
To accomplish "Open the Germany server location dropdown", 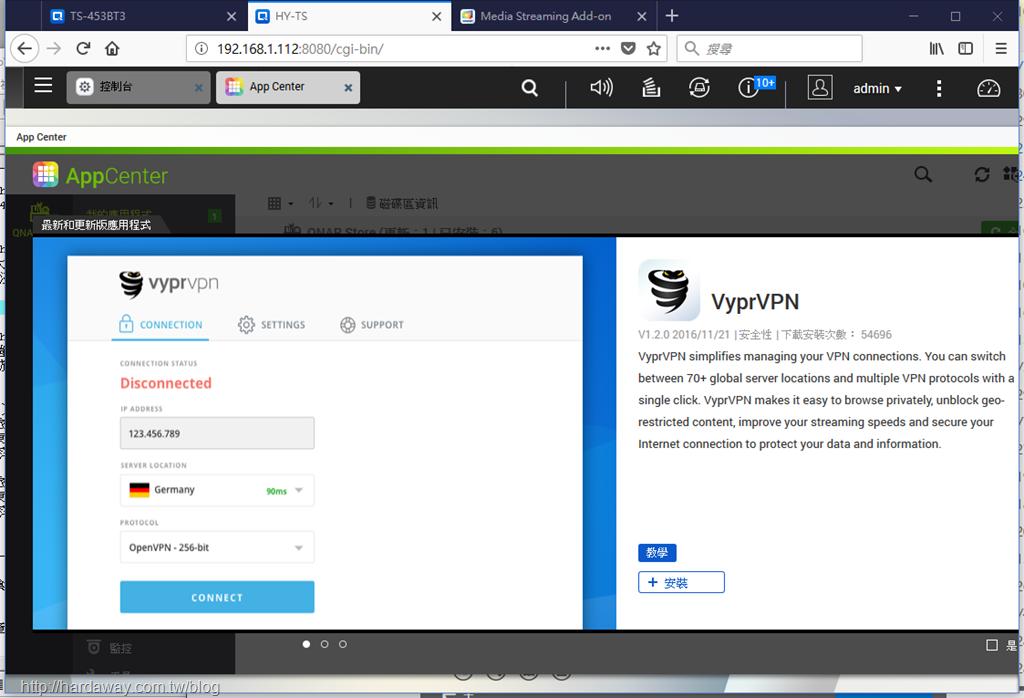I will coord(217,490).
